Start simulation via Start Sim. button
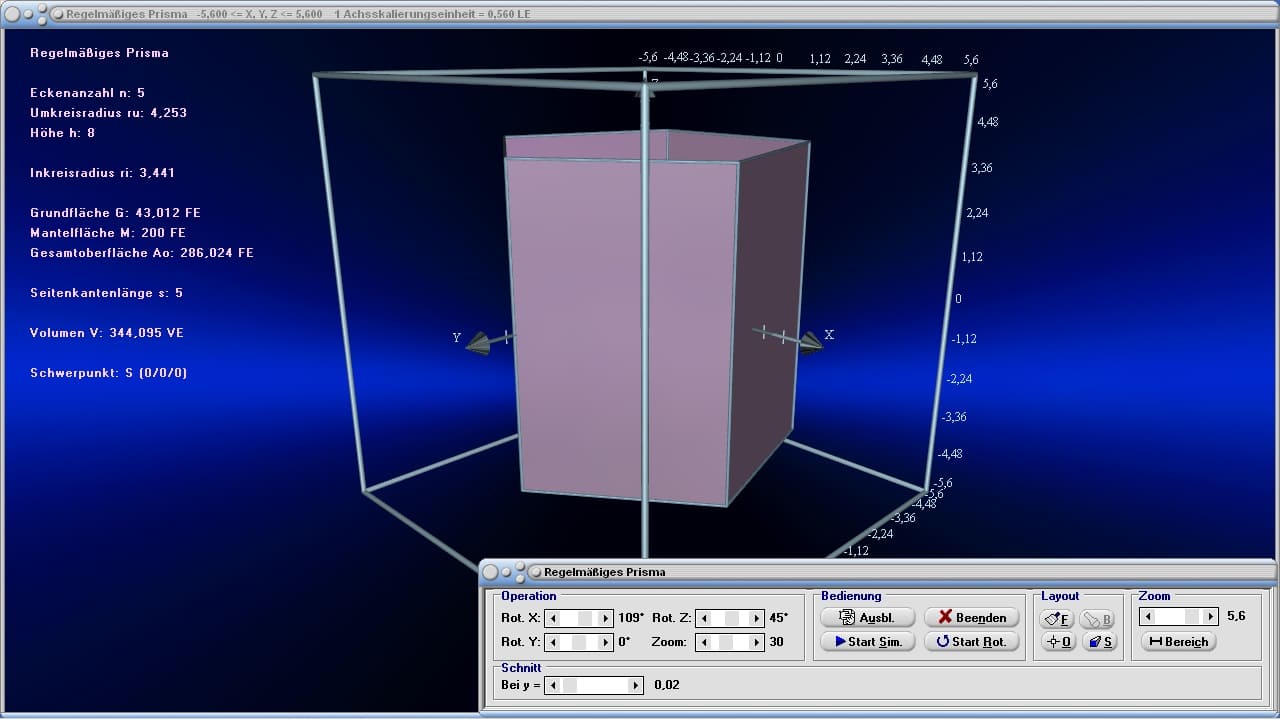This screenshot has width=1280, height=720. click(x=867, y=642)
